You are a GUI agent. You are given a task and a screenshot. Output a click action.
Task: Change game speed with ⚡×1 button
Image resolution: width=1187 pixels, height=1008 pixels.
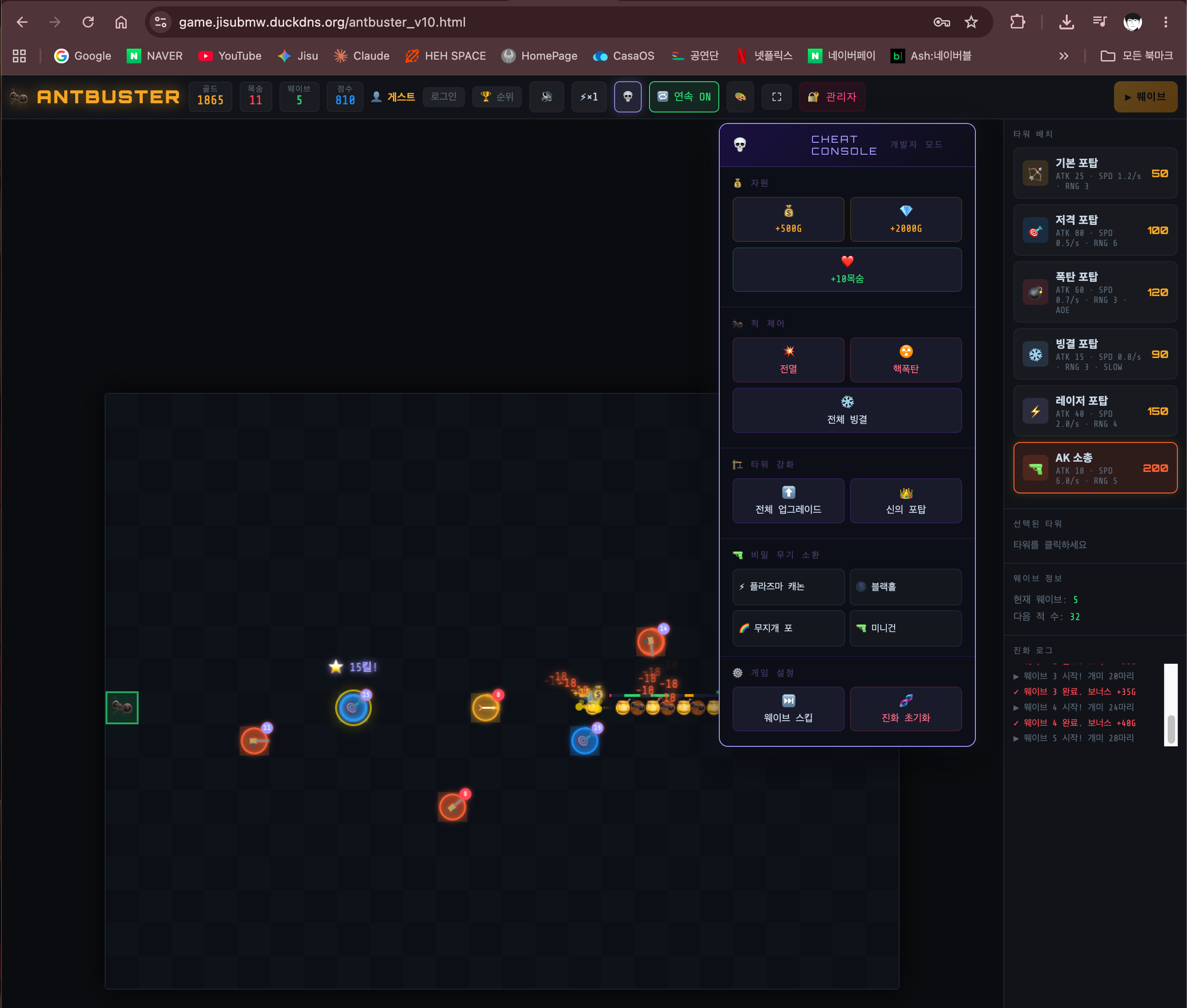pyautogui.click(x=588, y=97)
